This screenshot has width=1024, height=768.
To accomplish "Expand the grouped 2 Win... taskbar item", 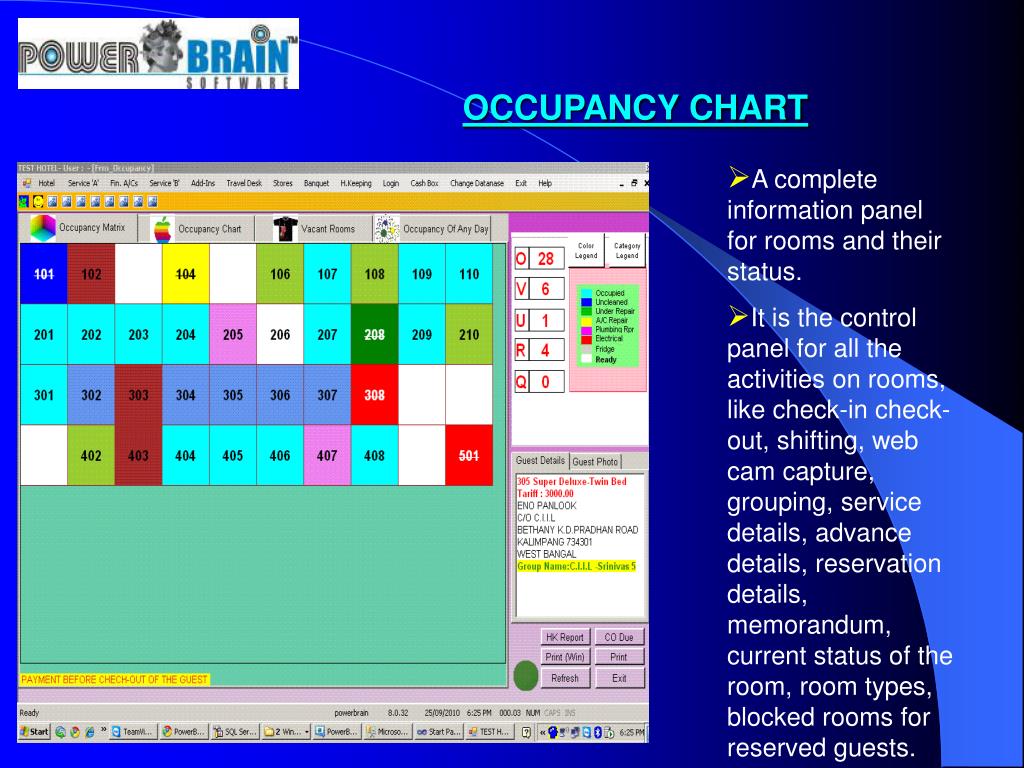I will pyautogui.click(x=286, y=732).
